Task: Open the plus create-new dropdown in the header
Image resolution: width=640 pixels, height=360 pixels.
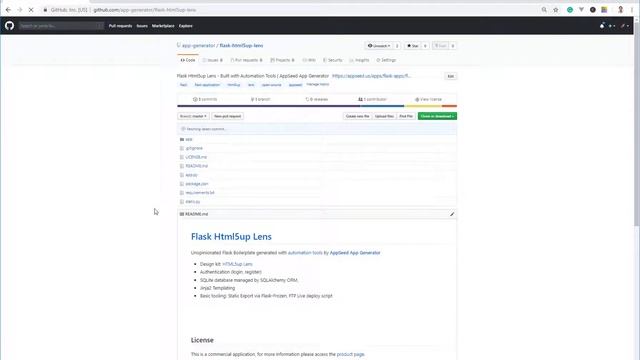Action: pyautogui.click(x=612, y=26)
